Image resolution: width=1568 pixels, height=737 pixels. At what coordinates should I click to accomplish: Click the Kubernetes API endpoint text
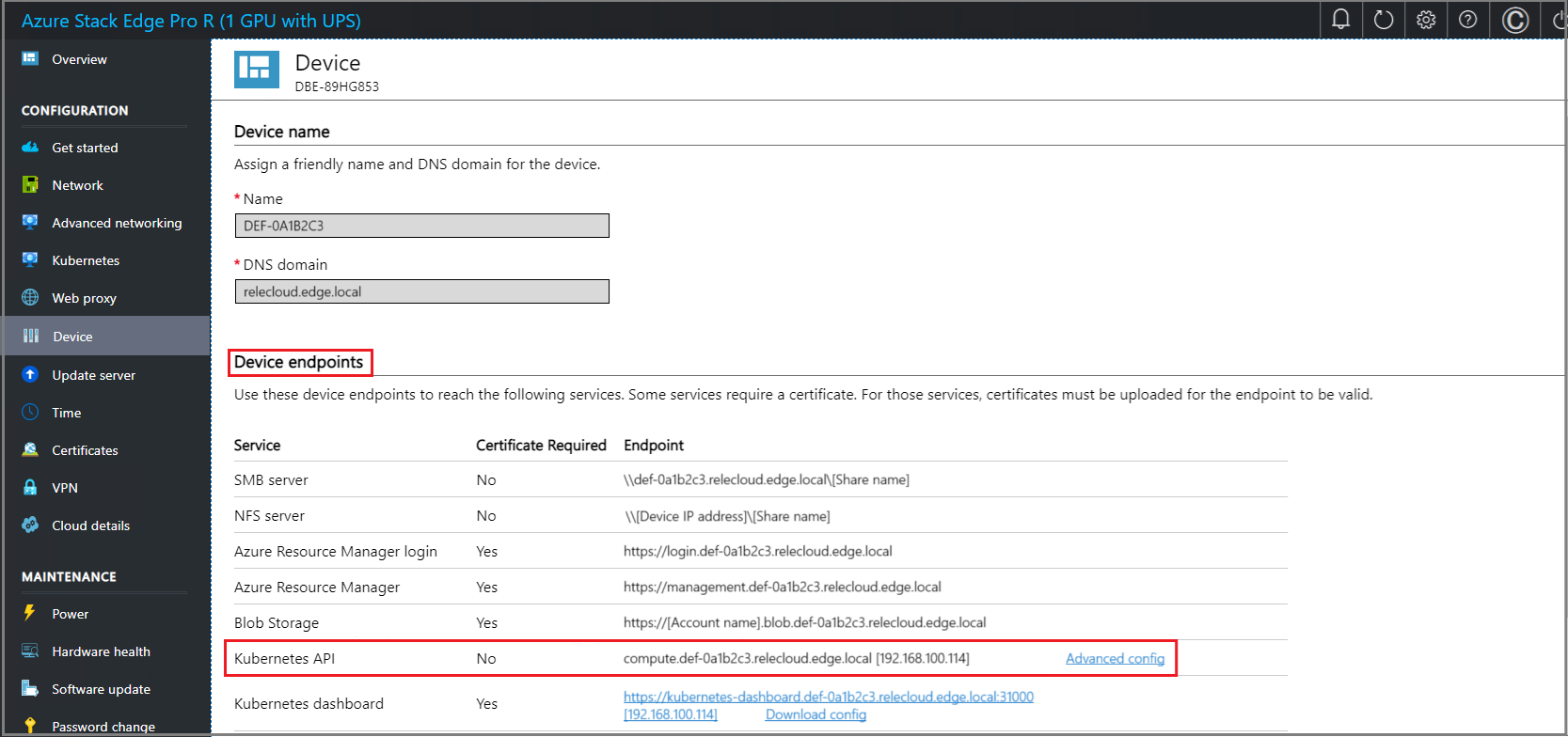click(x=796, y=658)
